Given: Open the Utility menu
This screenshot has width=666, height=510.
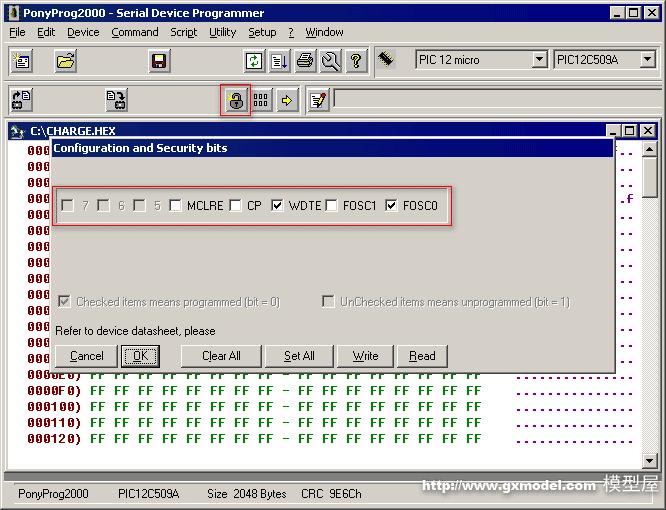Looking at the screenshot, I should pyautogui.click(x=222, y=32).
